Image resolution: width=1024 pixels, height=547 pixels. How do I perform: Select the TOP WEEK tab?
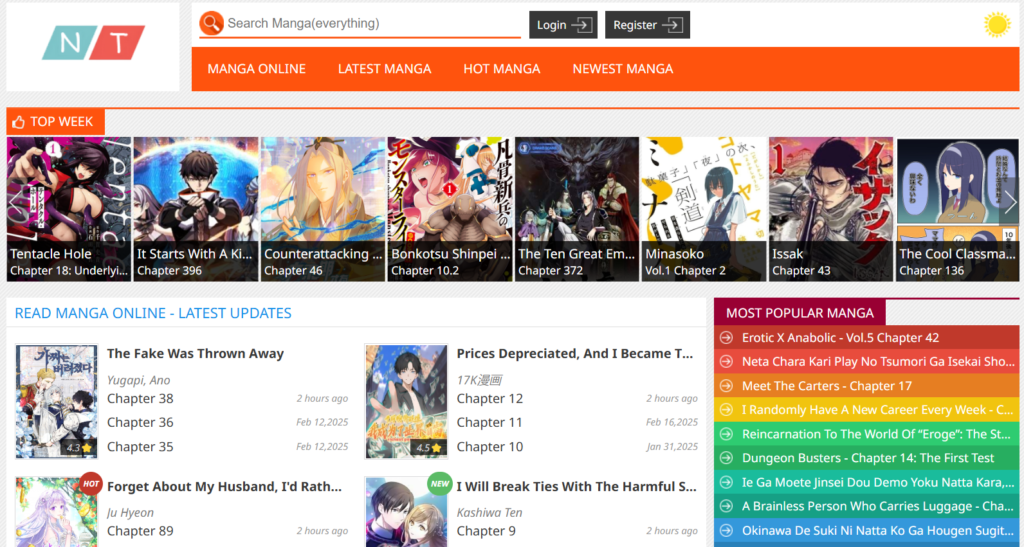[56, 121]
